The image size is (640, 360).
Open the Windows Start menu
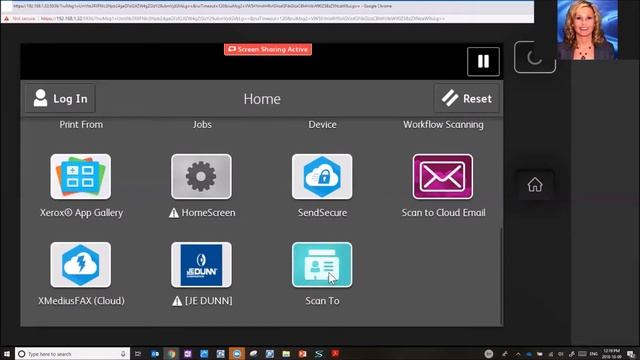[7, 354]
